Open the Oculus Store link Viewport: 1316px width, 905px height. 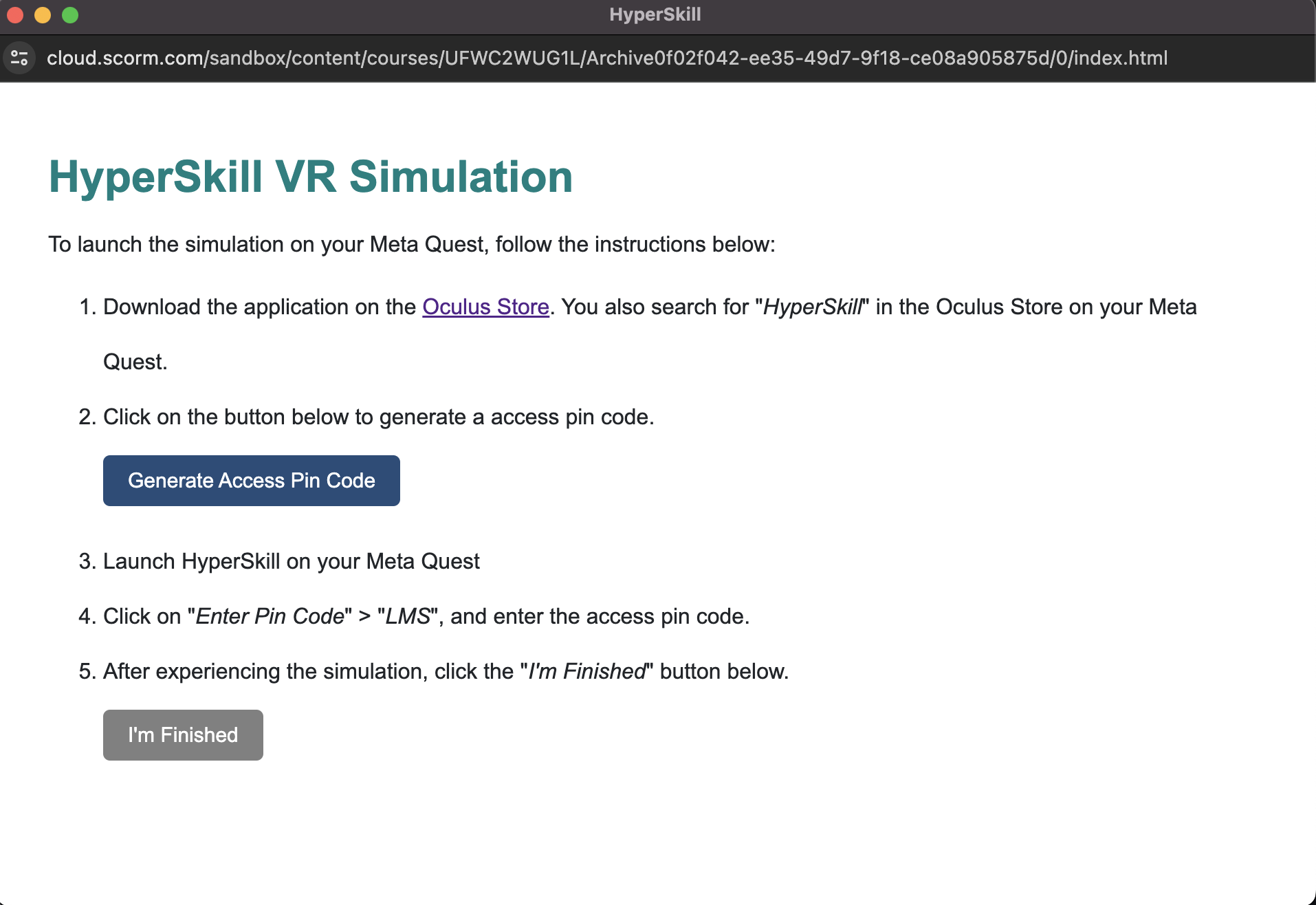click(x=485, y=307)
